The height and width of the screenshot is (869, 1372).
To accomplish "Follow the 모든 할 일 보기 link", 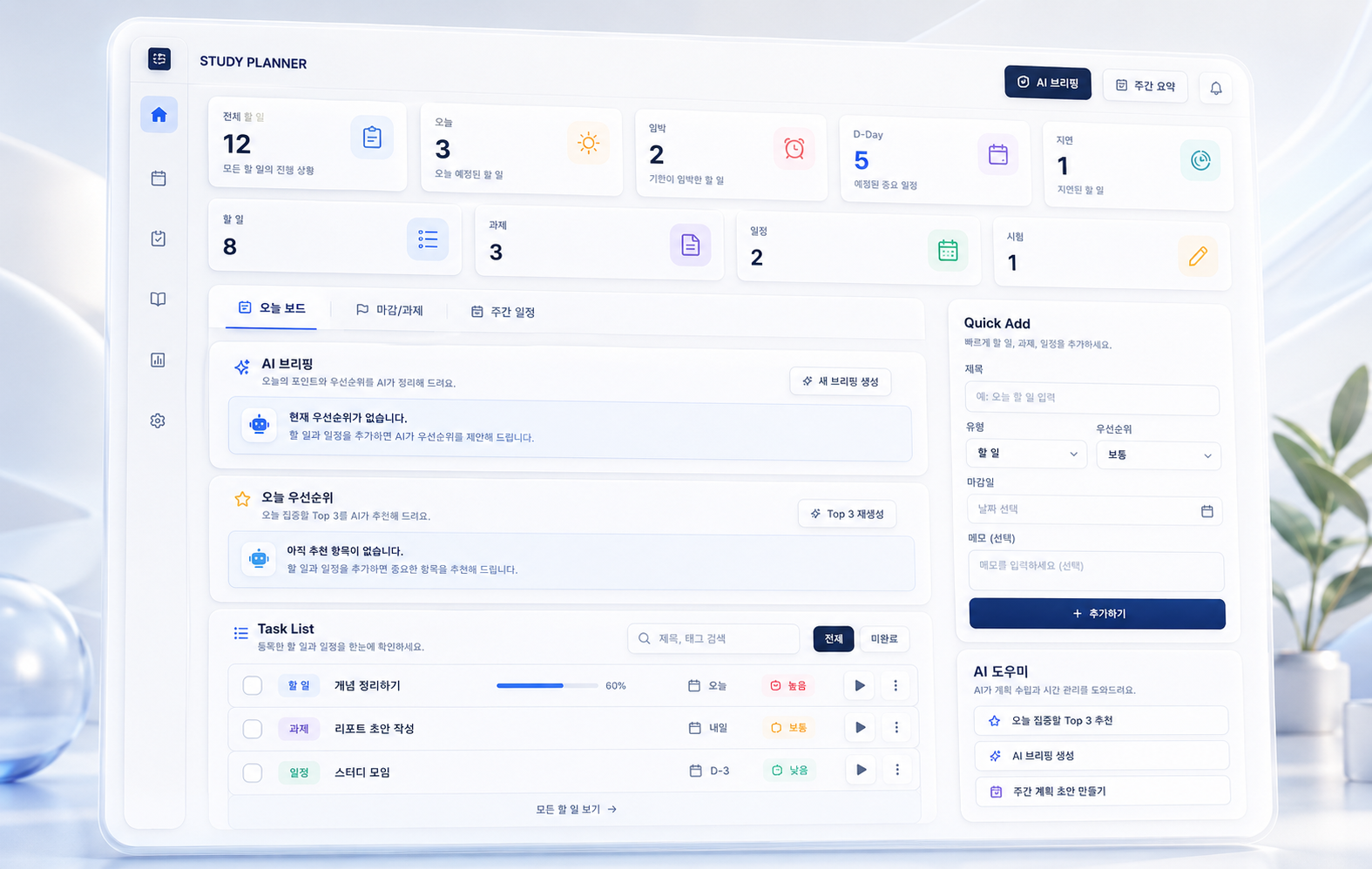I will point(576,809).
